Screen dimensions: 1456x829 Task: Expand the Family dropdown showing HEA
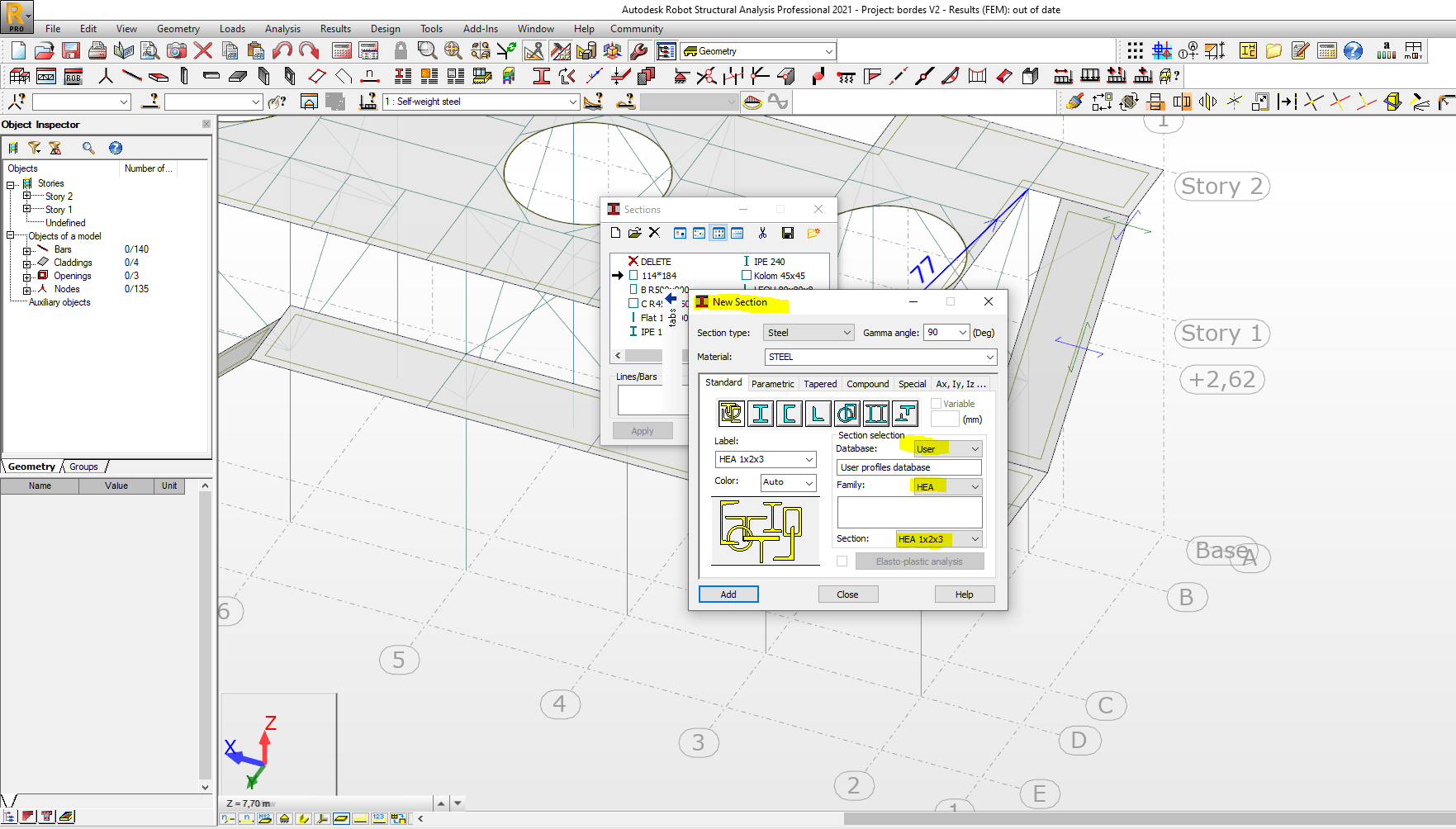pyautogui.click(x=975, y=486)
